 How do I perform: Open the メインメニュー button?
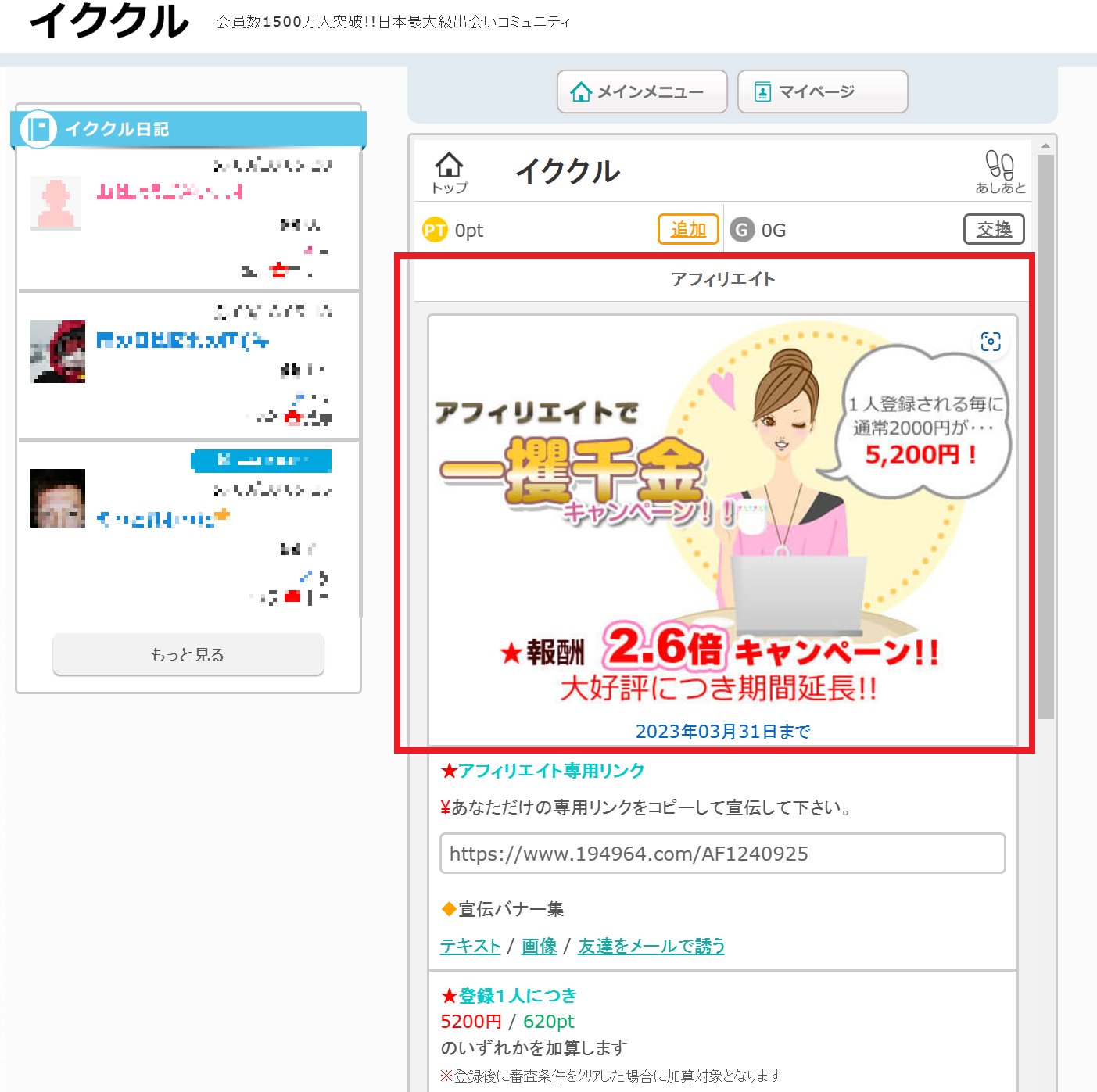(642, 92)
